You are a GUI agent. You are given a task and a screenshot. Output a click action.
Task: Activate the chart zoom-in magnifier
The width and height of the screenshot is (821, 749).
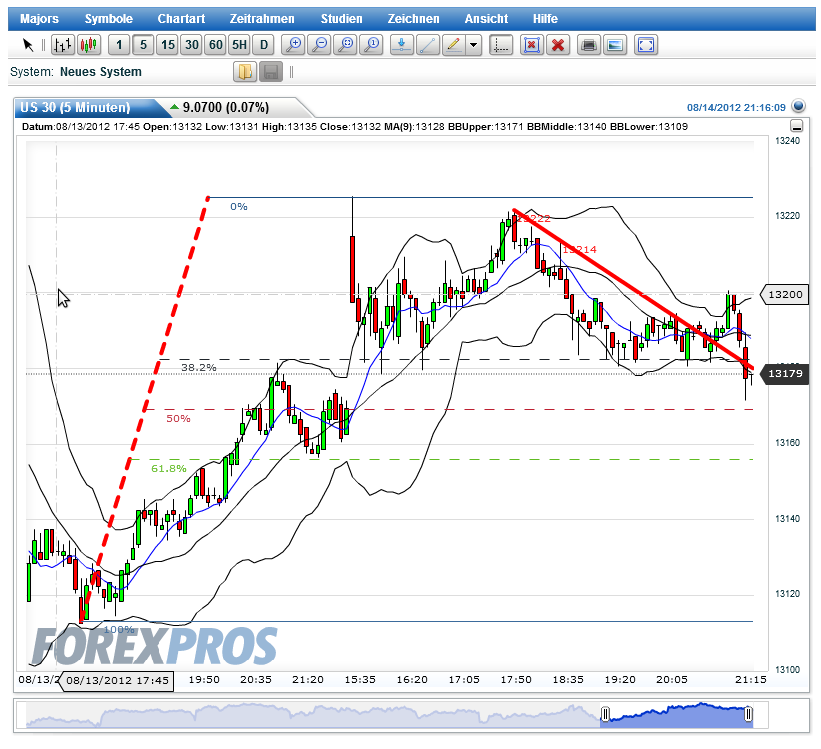click(x=293, y=45)
